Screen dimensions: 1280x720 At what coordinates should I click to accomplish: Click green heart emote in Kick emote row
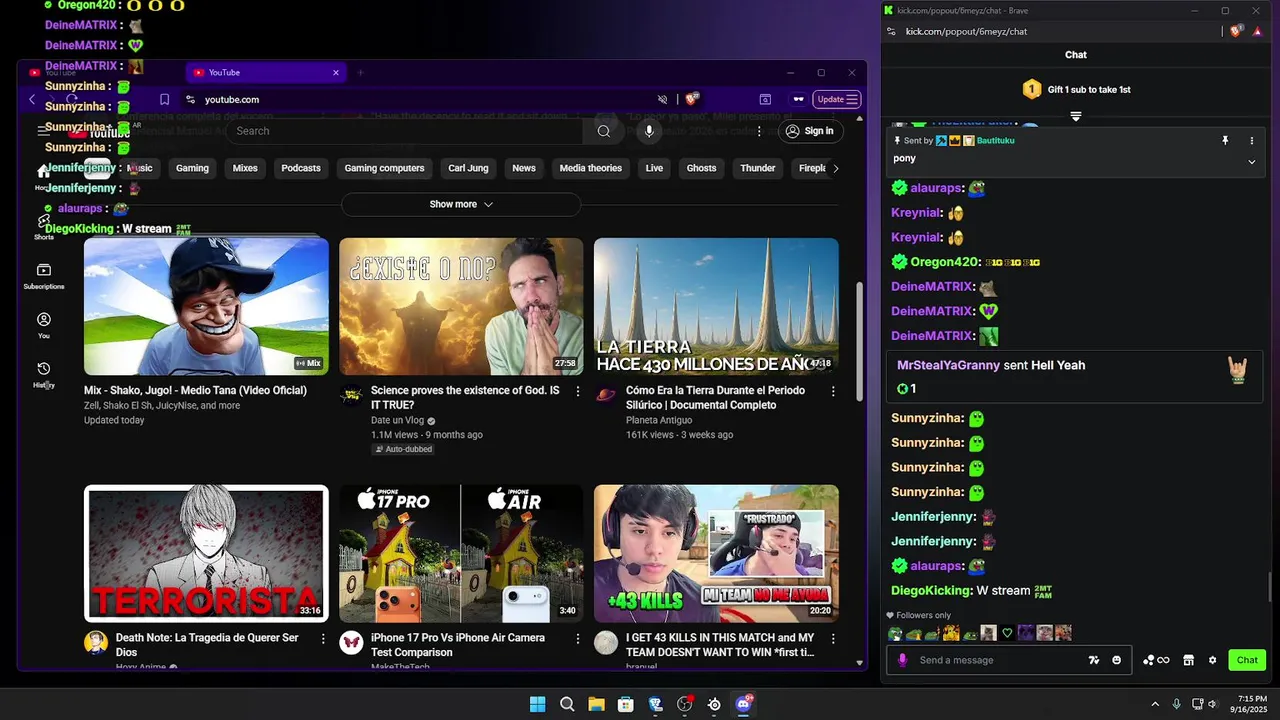1007,633
